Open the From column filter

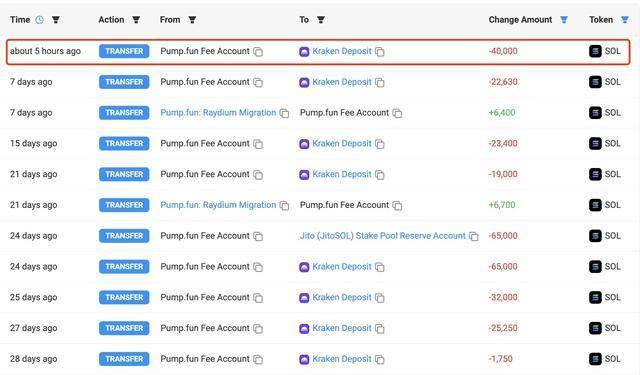192,20
